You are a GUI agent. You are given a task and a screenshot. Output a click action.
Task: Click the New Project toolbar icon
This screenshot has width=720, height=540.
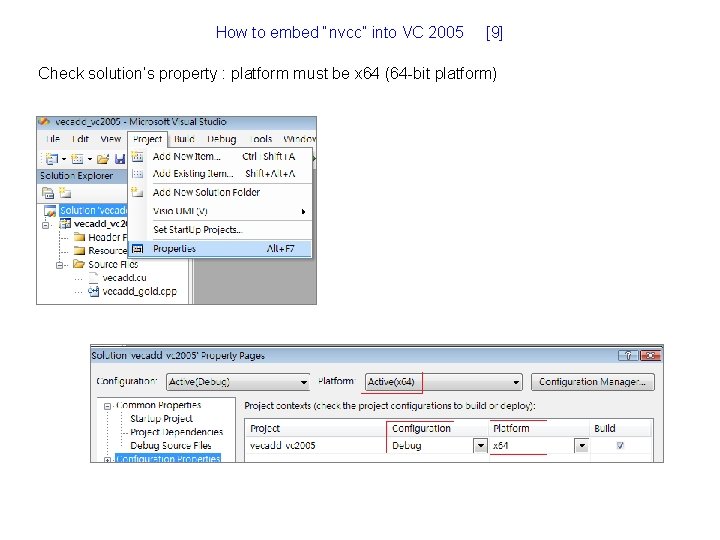[x=52, y=159]
